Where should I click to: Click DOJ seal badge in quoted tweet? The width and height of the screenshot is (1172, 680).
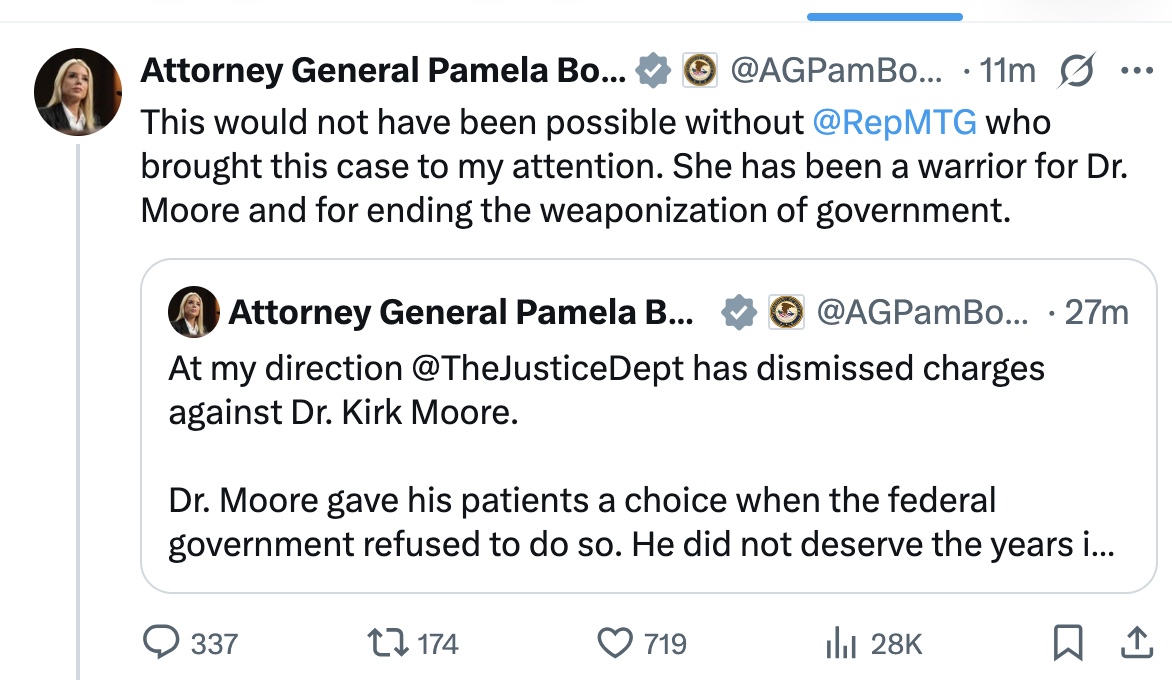click(786, 313)
